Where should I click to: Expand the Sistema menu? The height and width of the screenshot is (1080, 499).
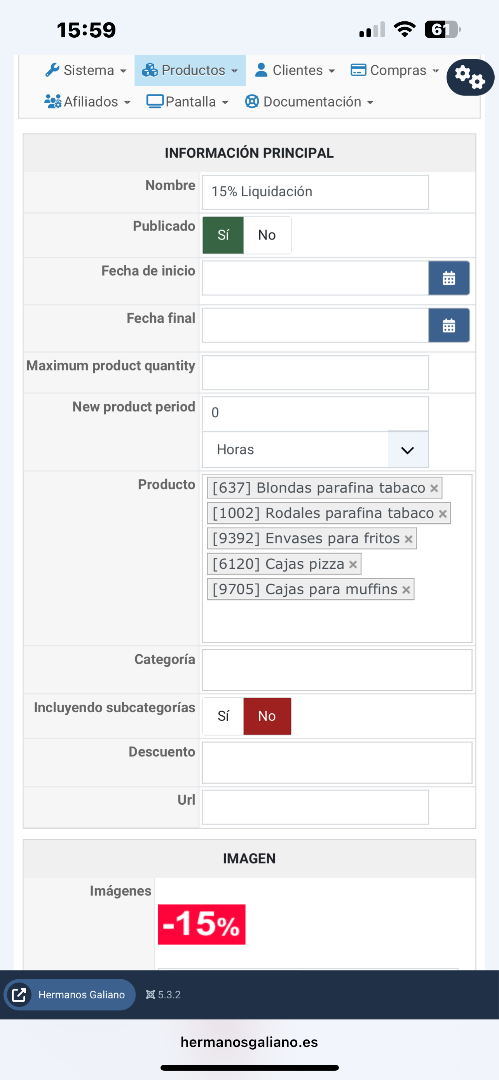click(85, 70)
